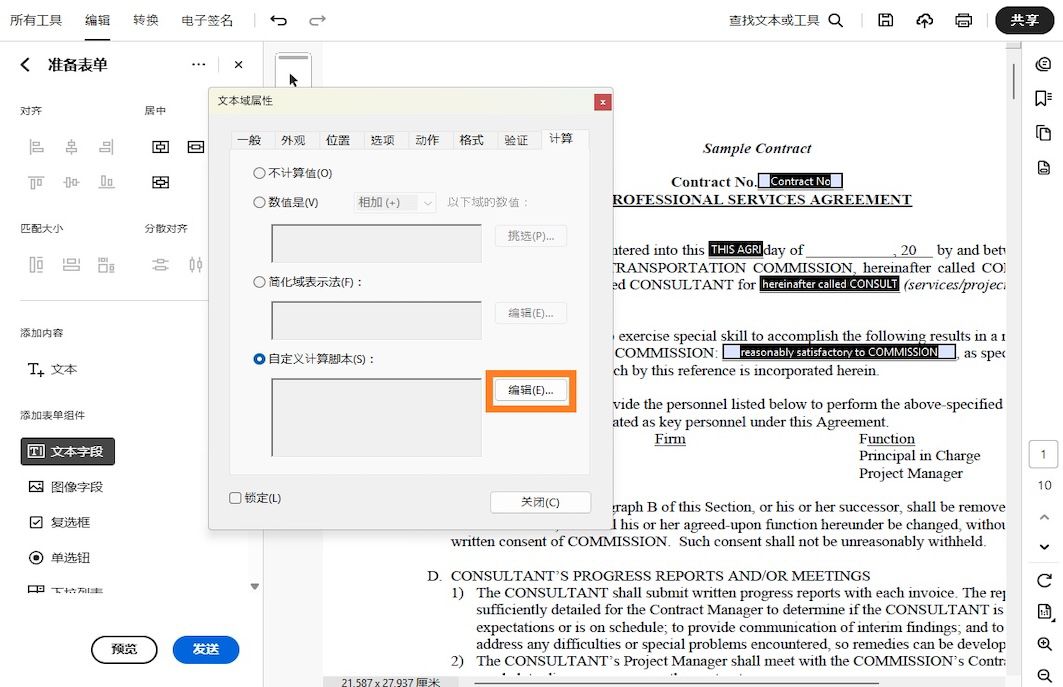Click the print icon in the top toolbar
This screenshot has height=687, width=1063.
click(x=963, y=20)
